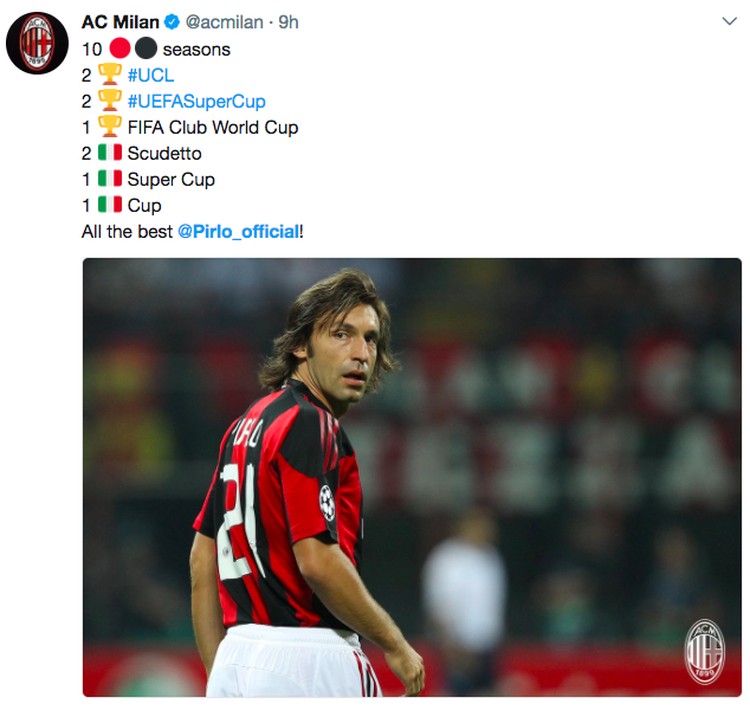Click the Italian flag on the Cup line
Image resolution: width=750 pixels, height=710 pixels.
click(110, 204)
